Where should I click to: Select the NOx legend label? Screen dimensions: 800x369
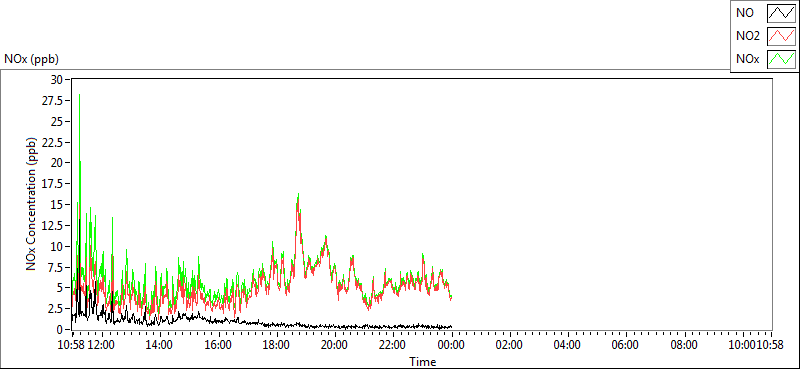click(x=748, y=59)
